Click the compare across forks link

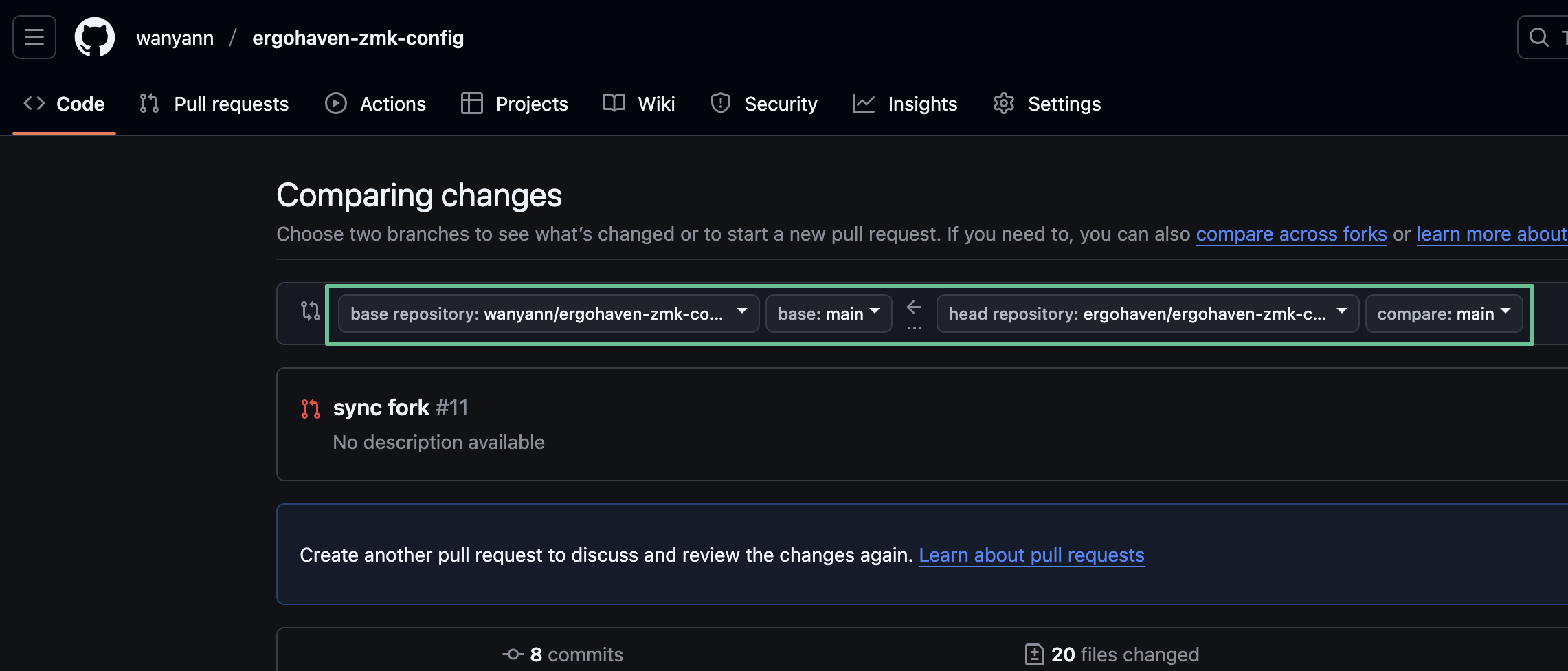click(x=1291, y=234)
